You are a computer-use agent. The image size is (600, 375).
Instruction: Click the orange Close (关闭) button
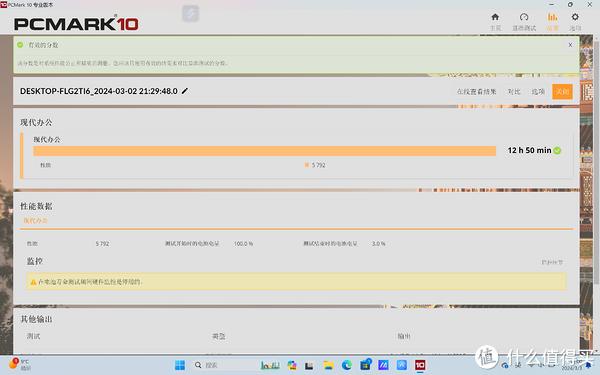click(x=562, y=91)
